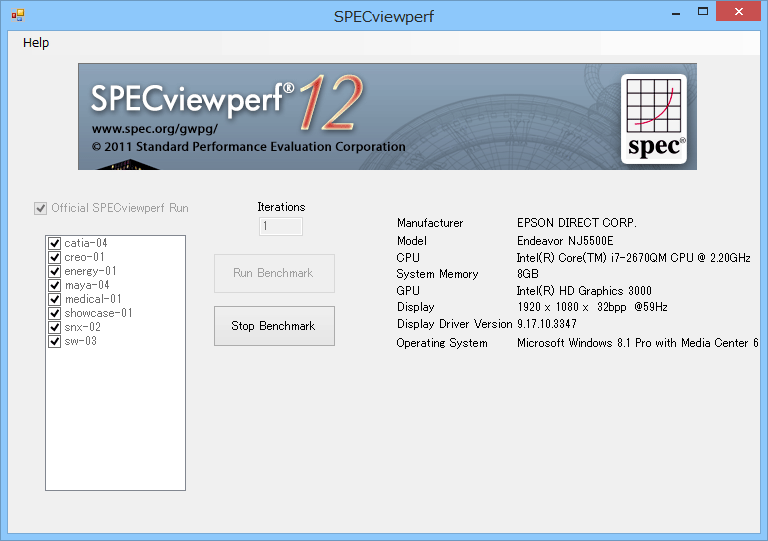Maximize the SPECviewperf window
This screenshot has width=768, height=541.
click(x=703, y=12)
